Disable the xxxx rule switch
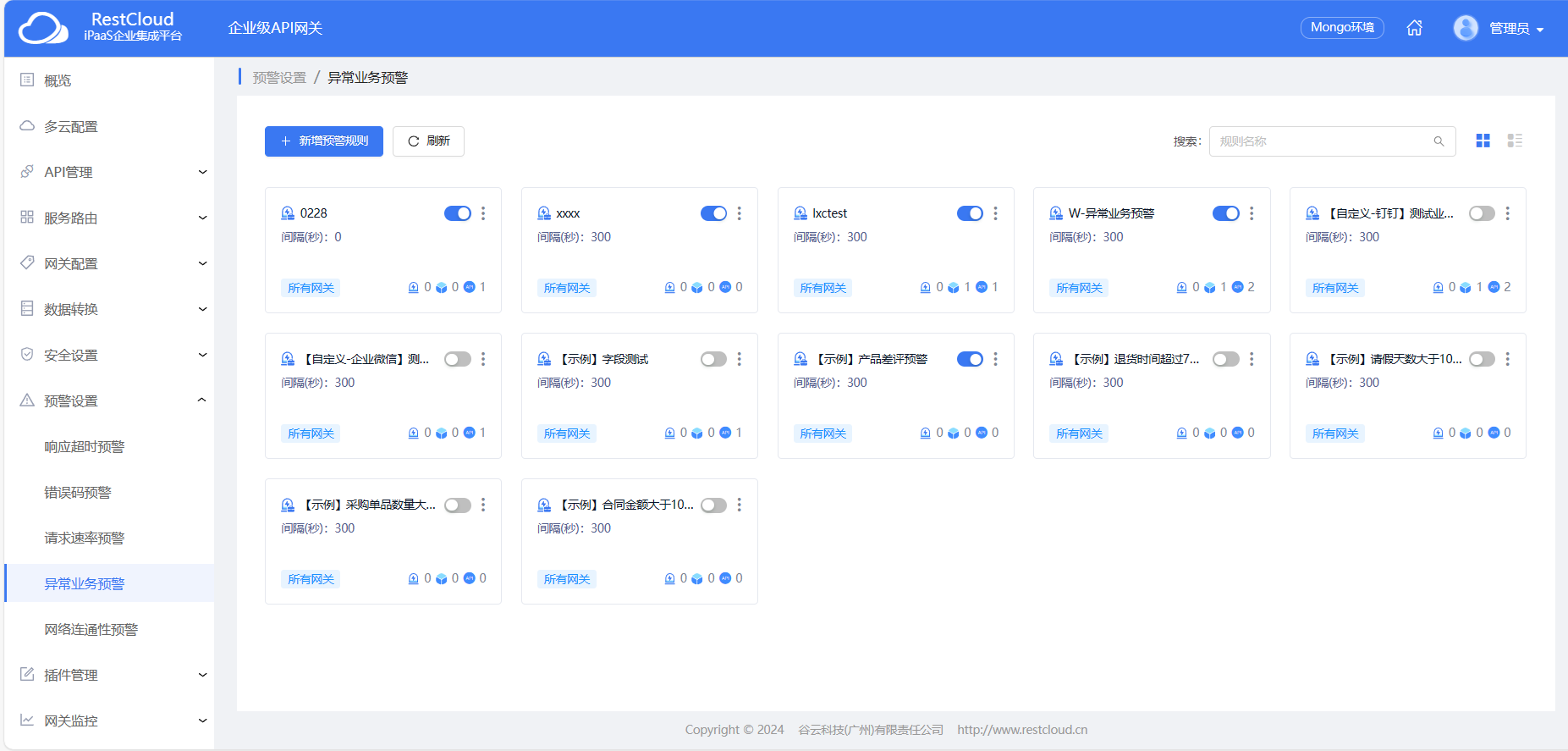This screenshot has width=1568, height=751. (x=713, y=213)
